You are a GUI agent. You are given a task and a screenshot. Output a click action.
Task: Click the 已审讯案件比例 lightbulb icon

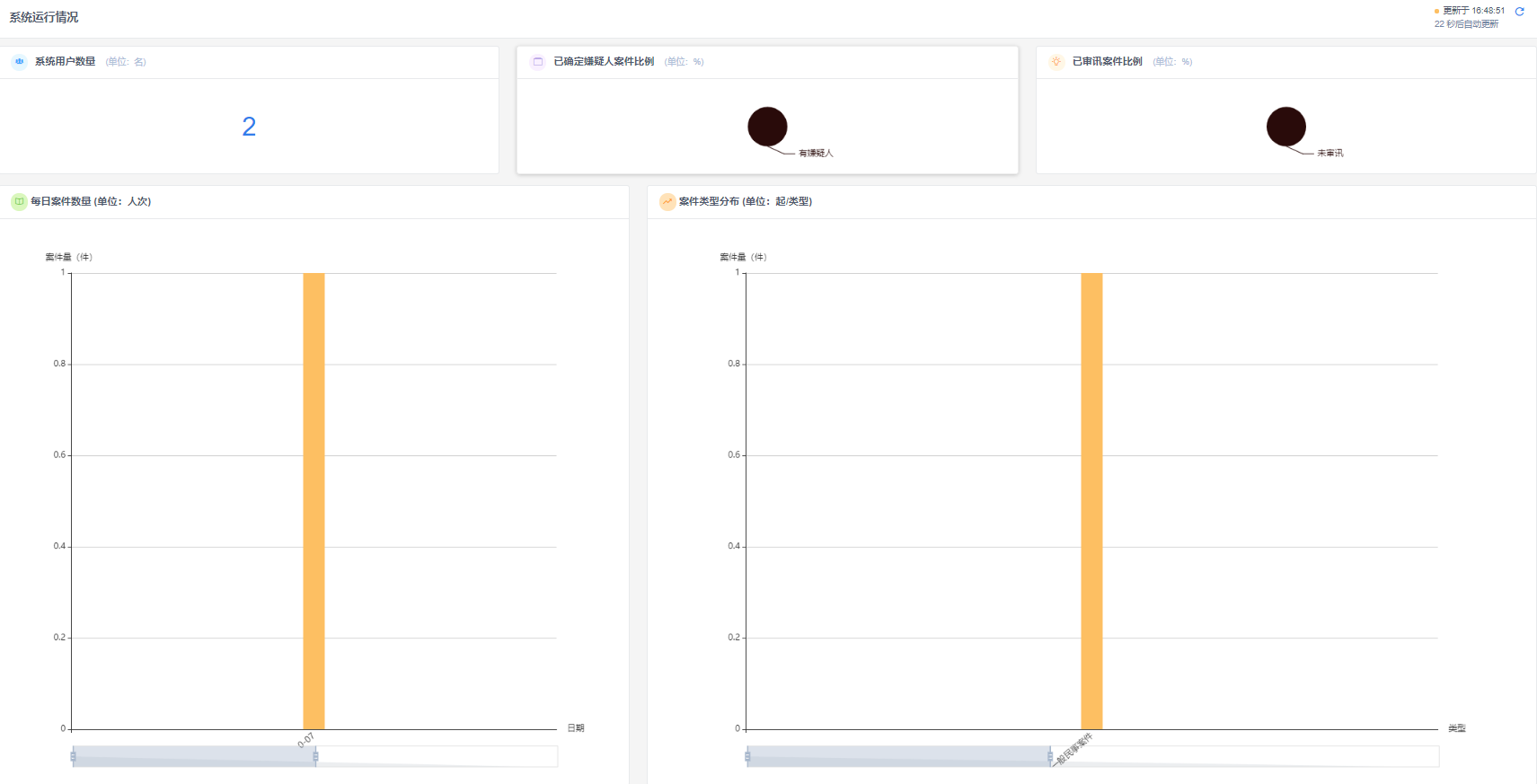[1056, 62]
